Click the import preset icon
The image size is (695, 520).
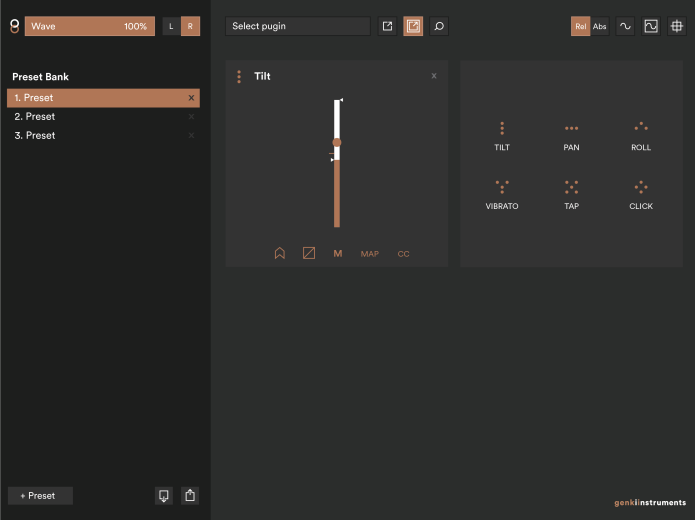(x=164, y=495)
